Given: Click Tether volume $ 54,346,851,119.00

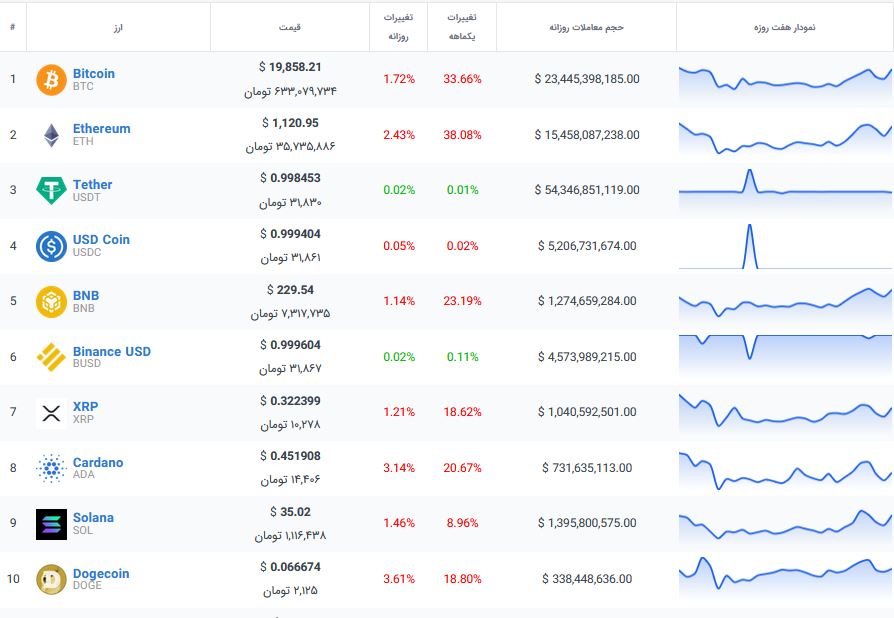Looking at the screenshot, I should pos(587,190).
